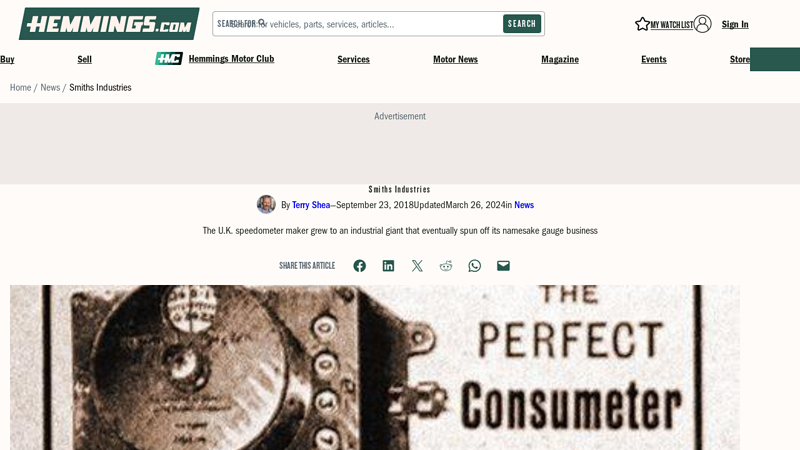This screenshot has height=450, width=800.
Task: Share article by email icon
Action: pos(503,266)
